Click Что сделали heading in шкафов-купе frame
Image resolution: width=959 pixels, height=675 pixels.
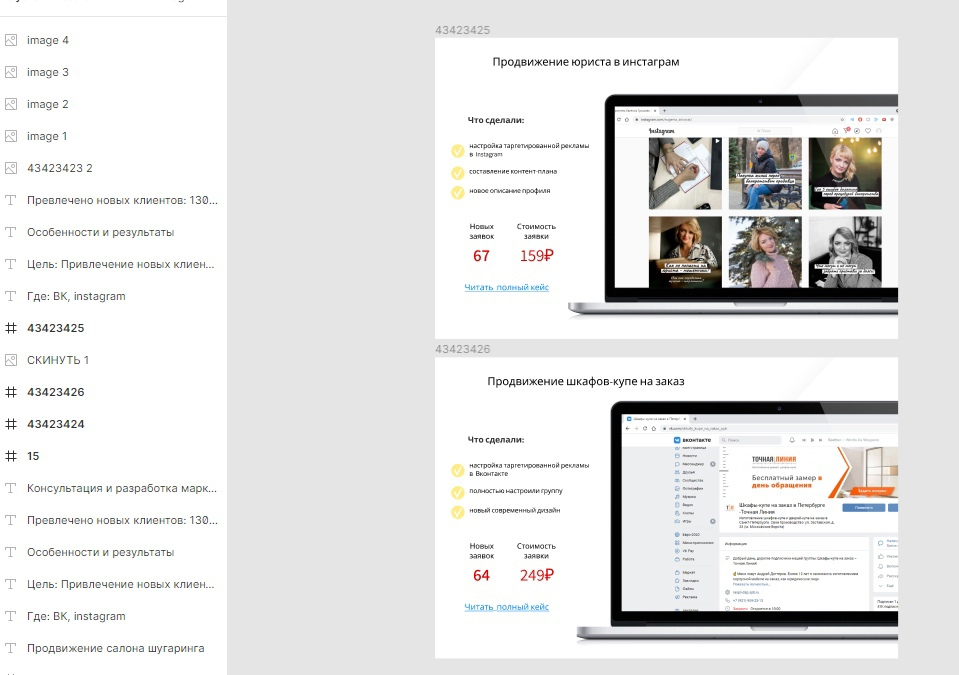pos(496,440)
